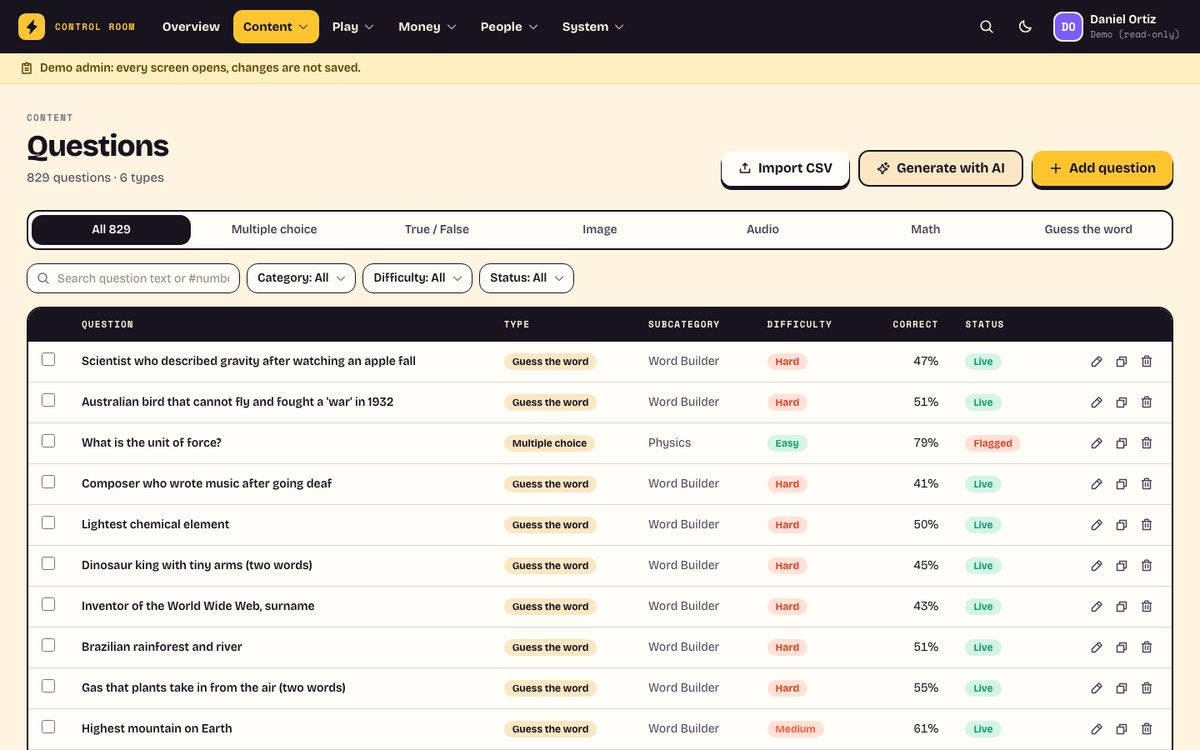This screenshot has width=1200, height=750.
Task: Select the 'Composer who wrote music' checkbox
Action: point(48,482)
